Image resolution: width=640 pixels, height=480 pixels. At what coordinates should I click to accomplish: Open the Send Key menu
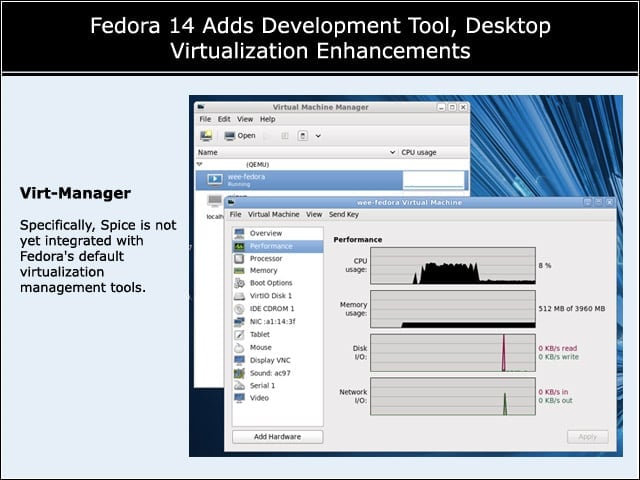344,214
